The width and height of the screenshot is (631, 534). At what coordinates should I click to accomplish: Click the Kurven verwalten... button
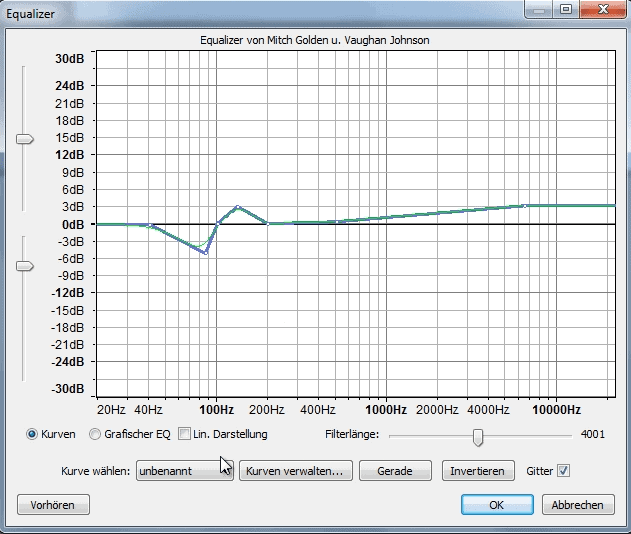coord(296,471)
